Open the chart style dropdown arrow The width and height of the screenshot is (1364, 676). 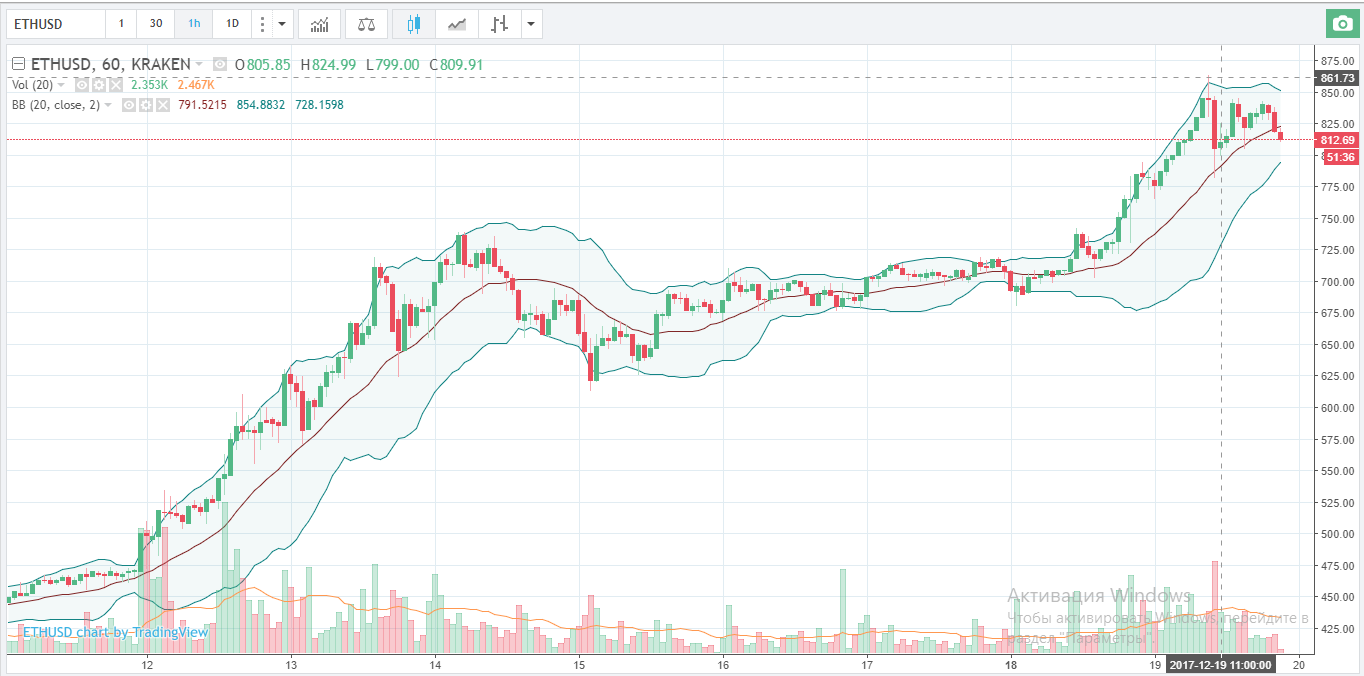(531, 23)
